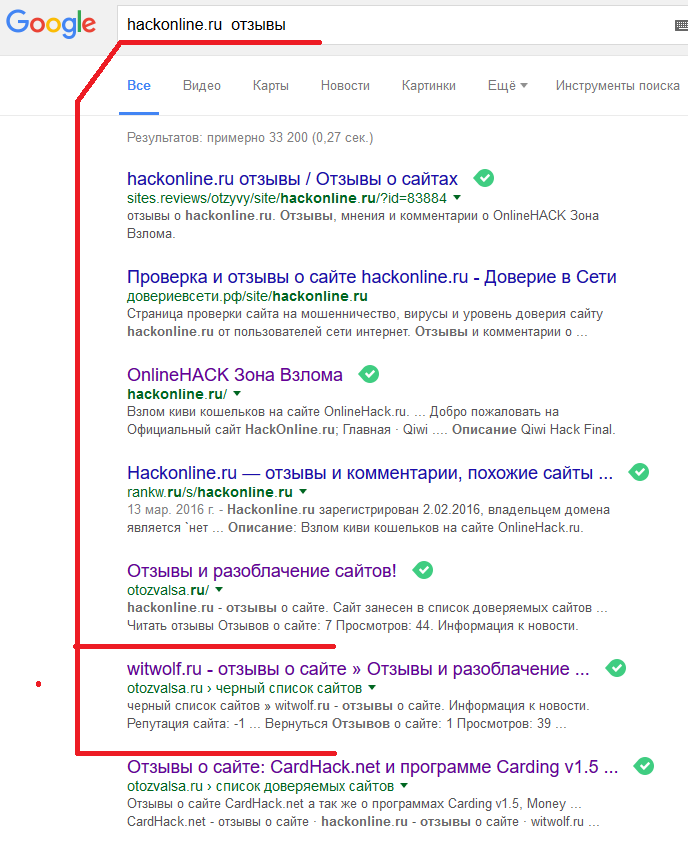Screen dimensions: 688x851
Task: Click the довериевсети.рф/site/hackonline.ru URL
Action: [x=247, y=296]
